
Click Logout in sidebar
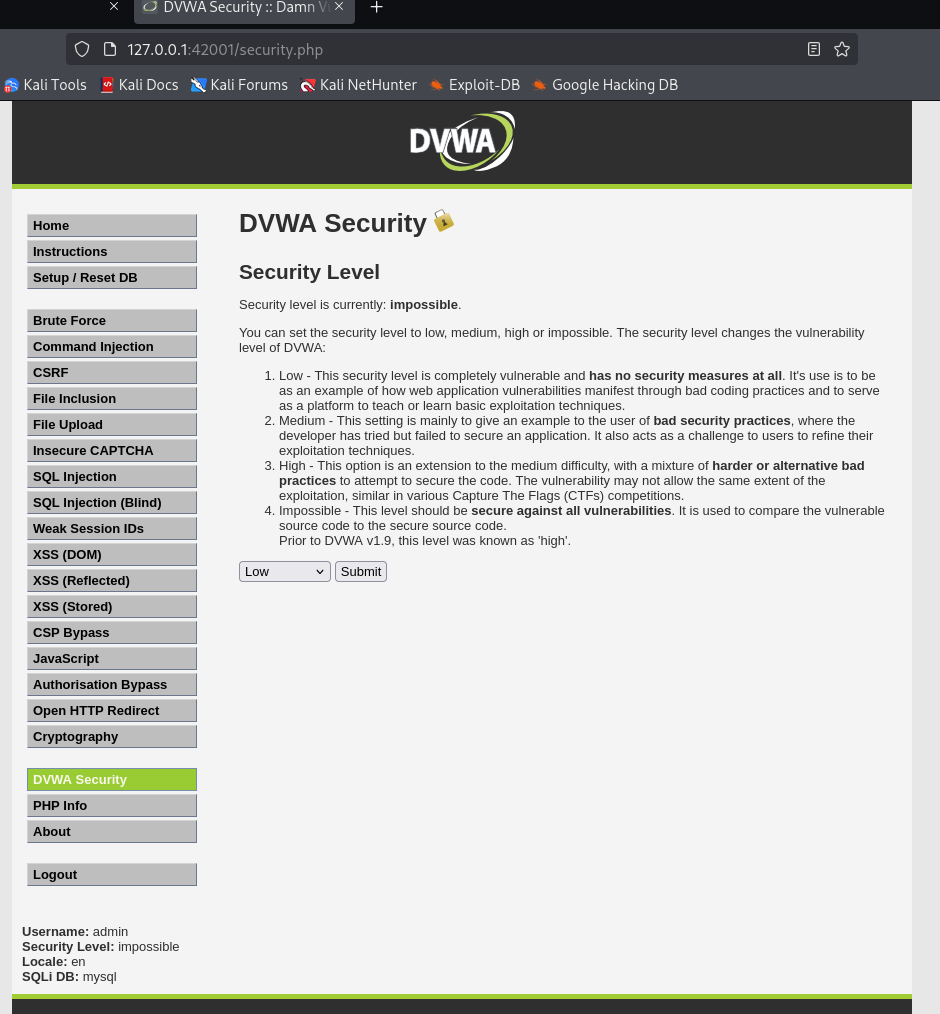[112, 874]
